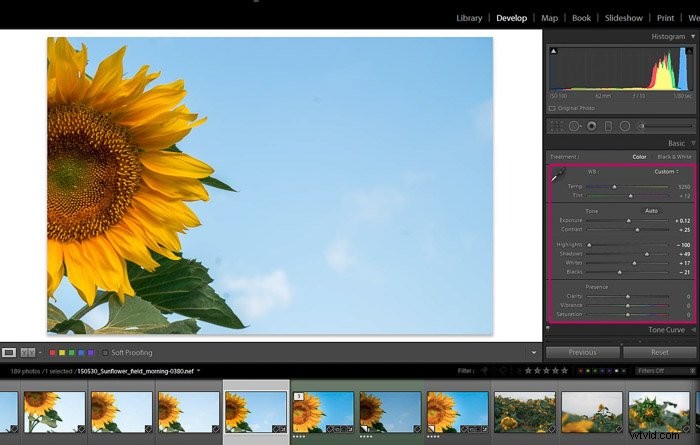The image size is (700, 445).
Task: Open Before/After comparison view icon
Action: point(28,353)
